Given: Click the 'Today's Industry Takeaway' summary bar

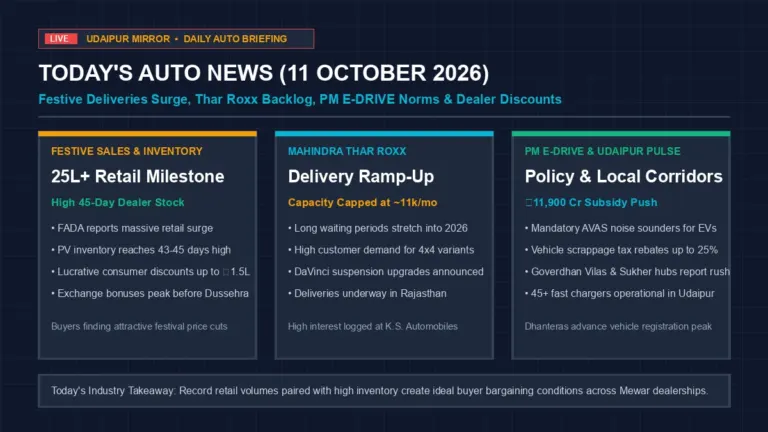Looking at the screenshot, I should click(384, 391).
